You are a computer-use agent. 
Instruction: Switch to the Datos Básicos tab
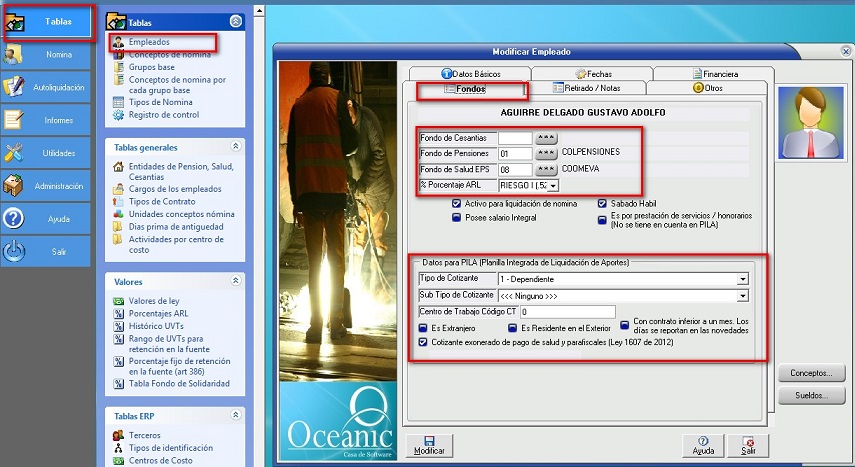click(x=470, y=73)
